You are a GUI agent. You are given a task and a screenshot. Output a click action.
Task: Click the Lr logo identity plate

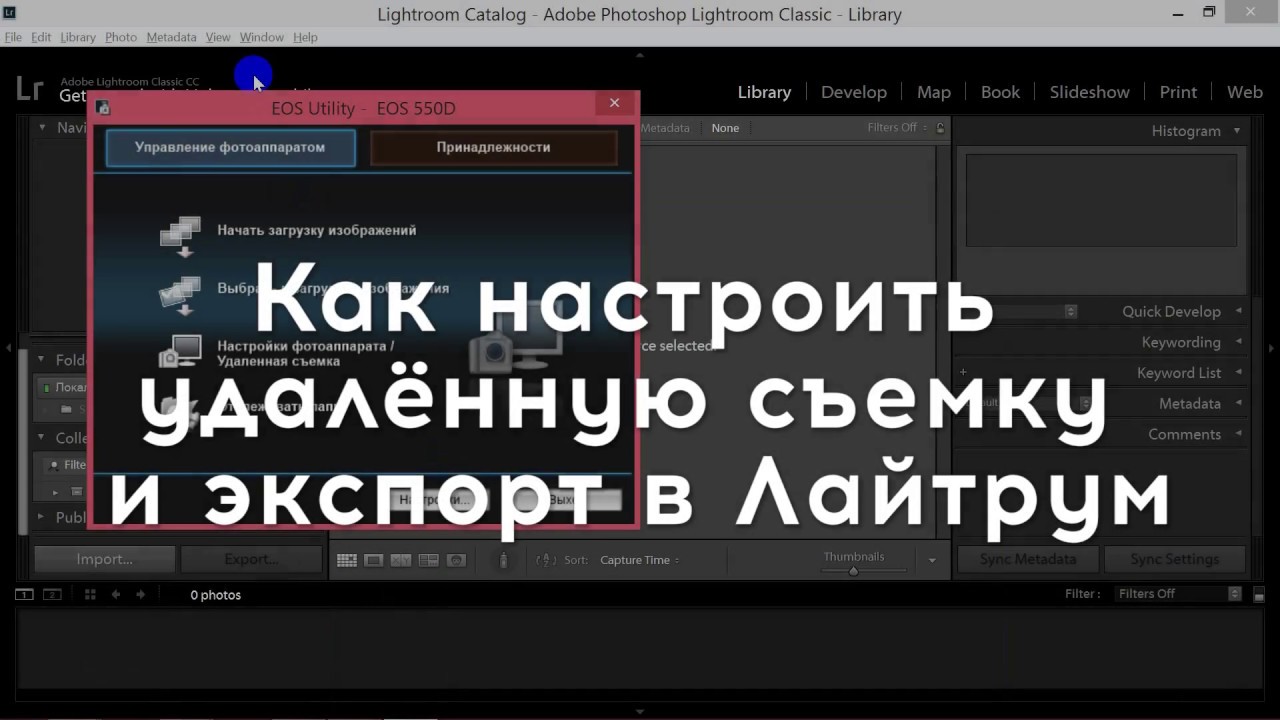(x=30, y=88)
